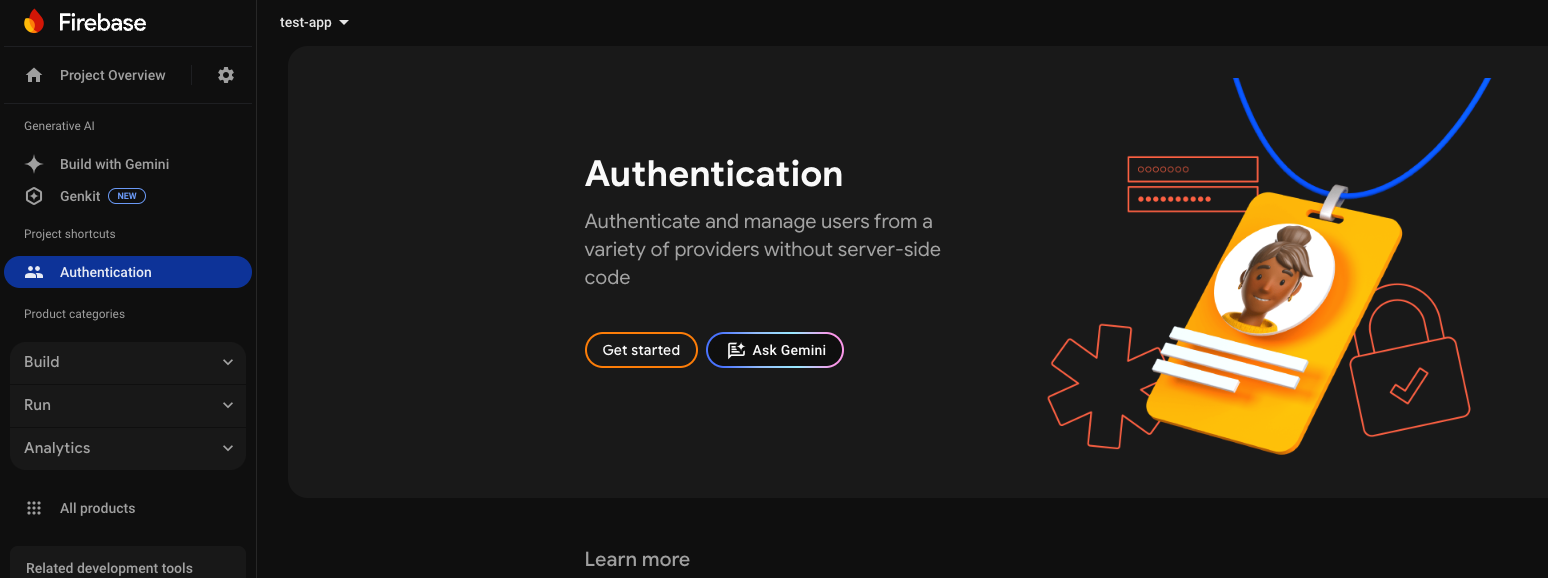The width and height of the screenshot is (1548, 578).
Task: Click the Firebase wordmark text
Action: point(102,22)
